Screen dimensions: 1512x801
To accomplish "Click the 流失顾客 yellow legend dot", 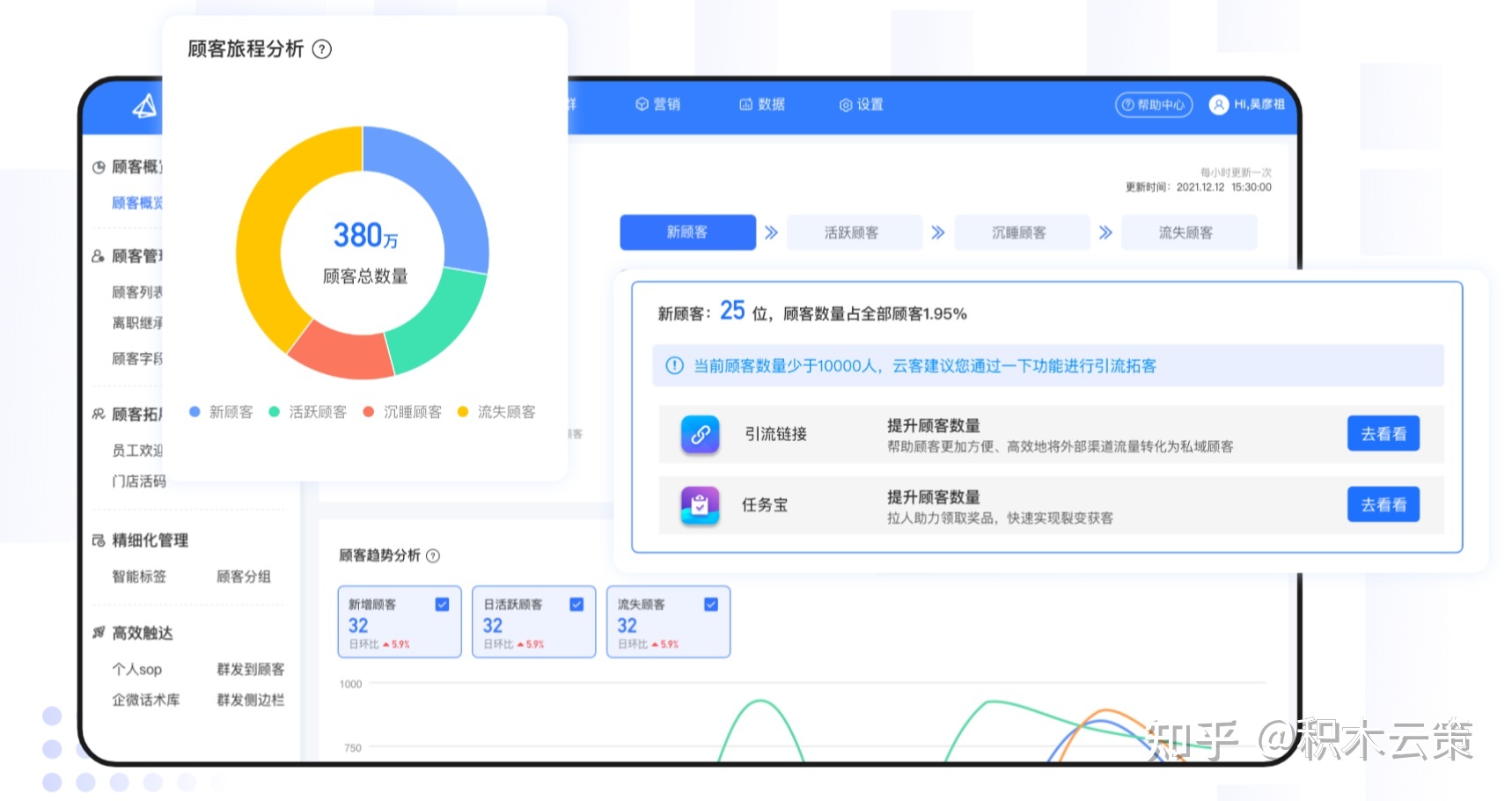I will tap(463, 411).
